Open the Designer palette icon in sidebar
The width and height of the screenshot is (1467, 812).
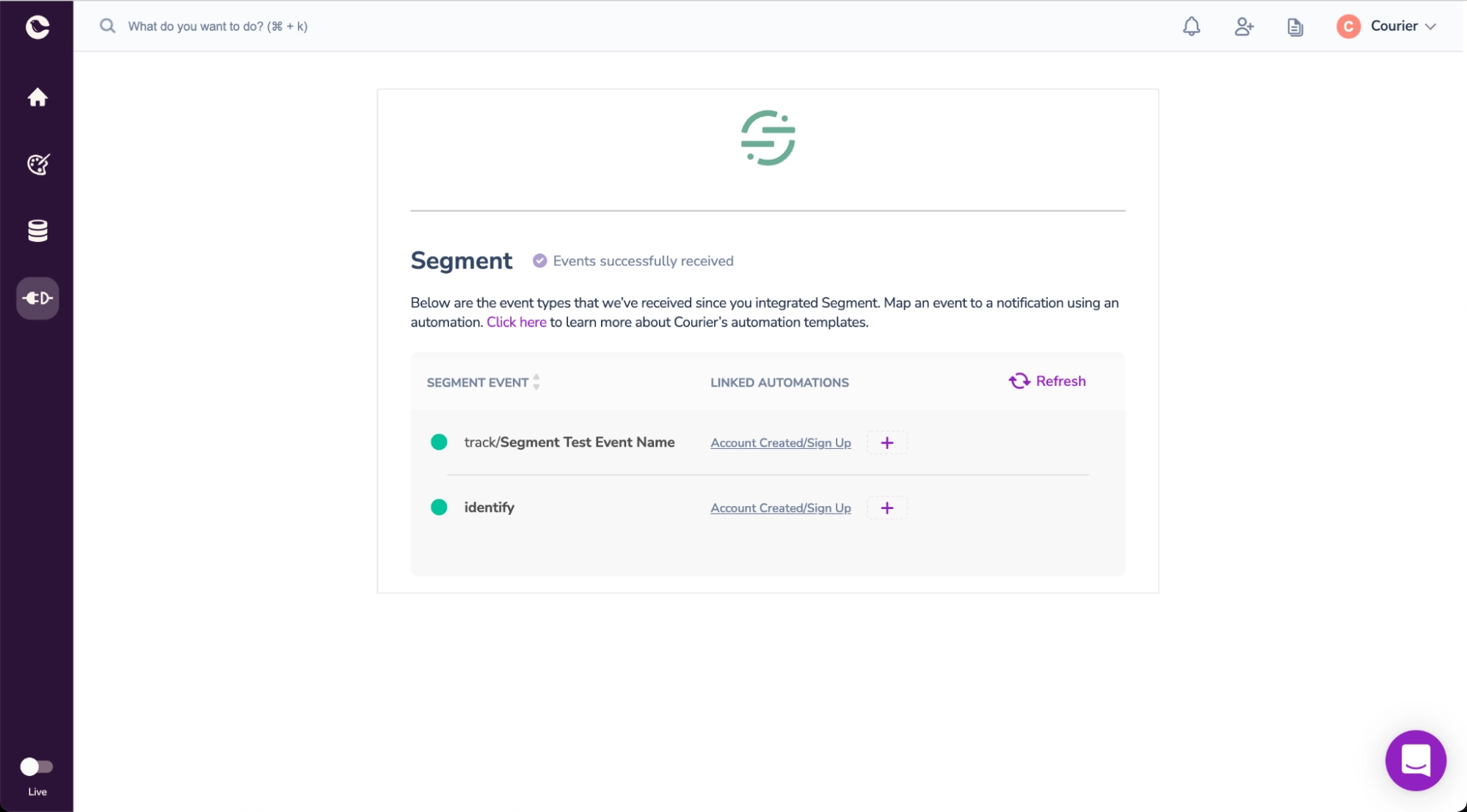[x=37, y=164]
